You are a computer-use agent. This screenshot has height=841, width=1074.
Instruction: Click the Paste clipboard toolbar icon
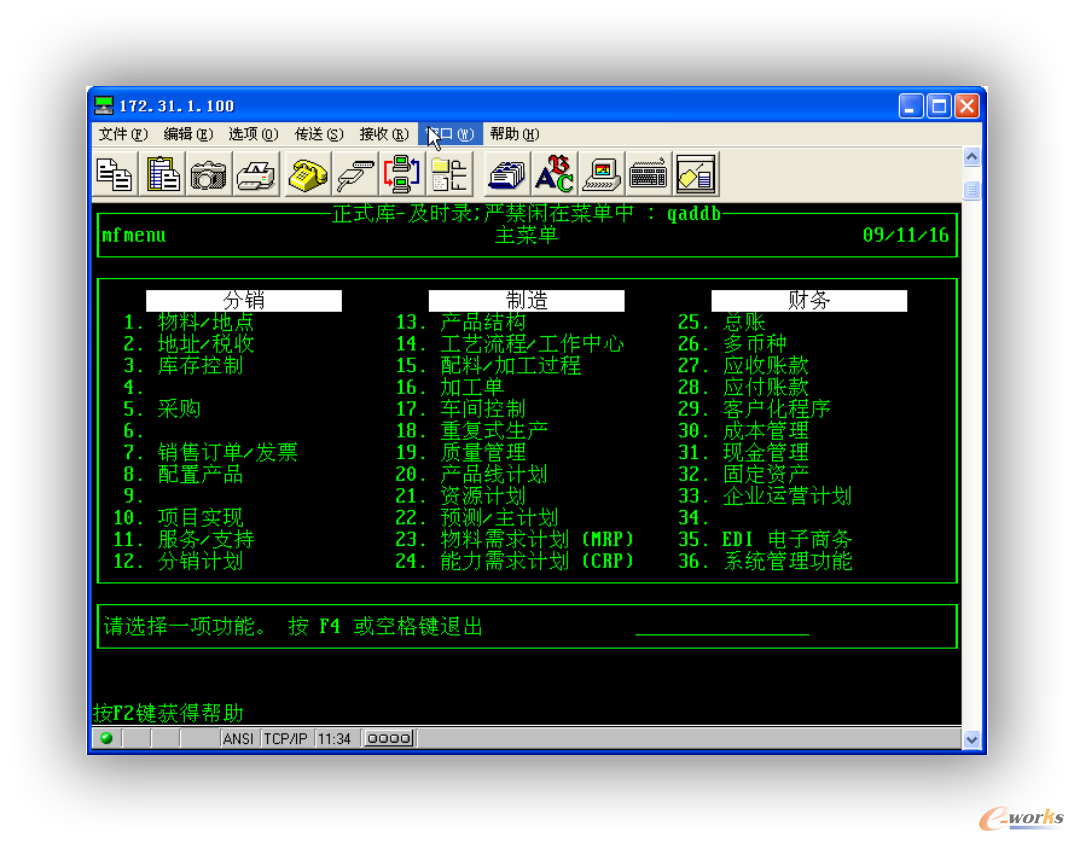click(x=163, y=175)
